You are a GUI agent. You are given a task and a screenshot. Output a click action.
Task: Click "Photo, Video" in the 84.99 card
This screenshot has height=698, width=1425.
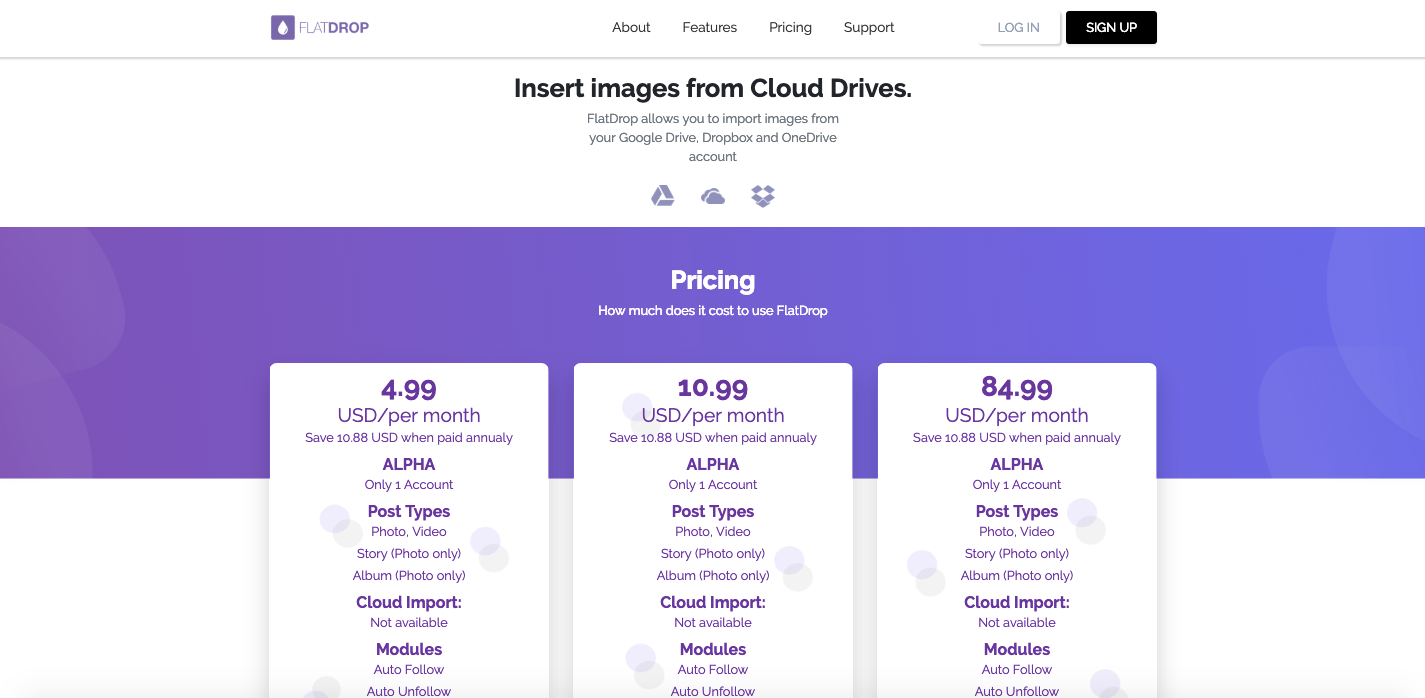1017,532
